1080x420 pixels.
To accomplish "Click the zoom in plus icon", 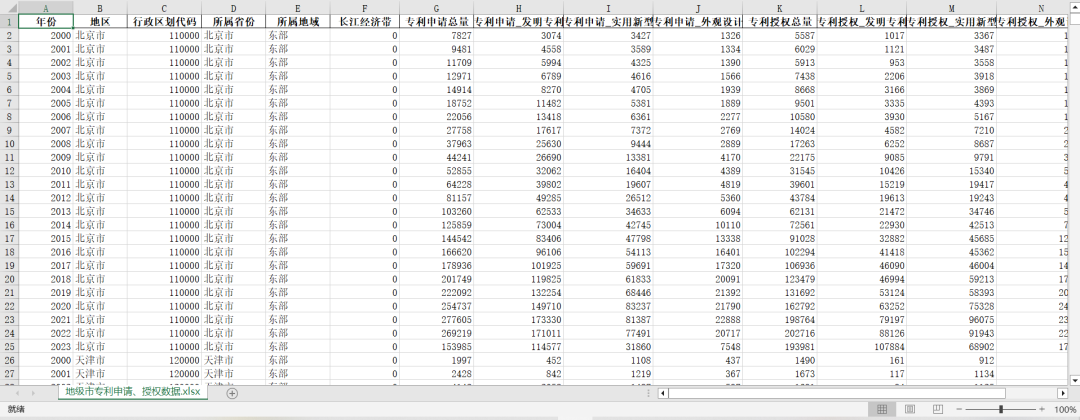I will coord(1041,410).
